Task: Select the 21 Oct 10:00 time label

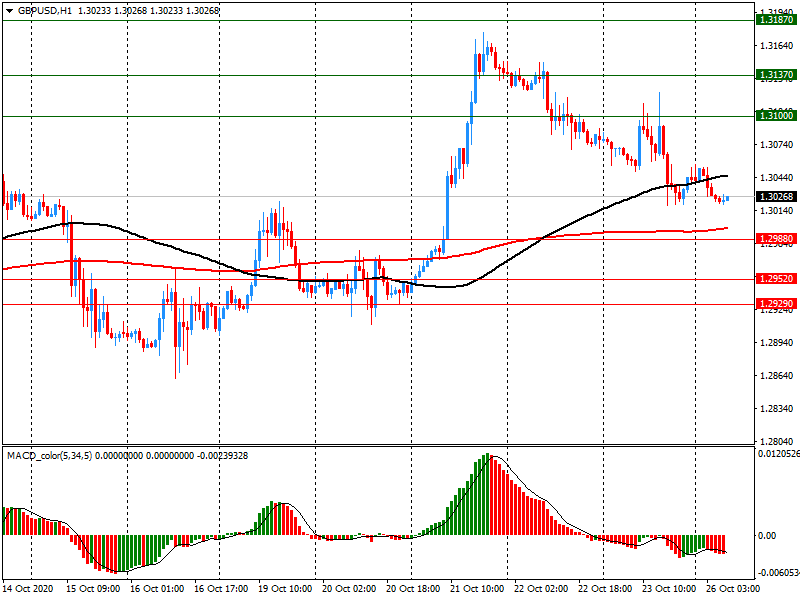Action: point(479,590)
